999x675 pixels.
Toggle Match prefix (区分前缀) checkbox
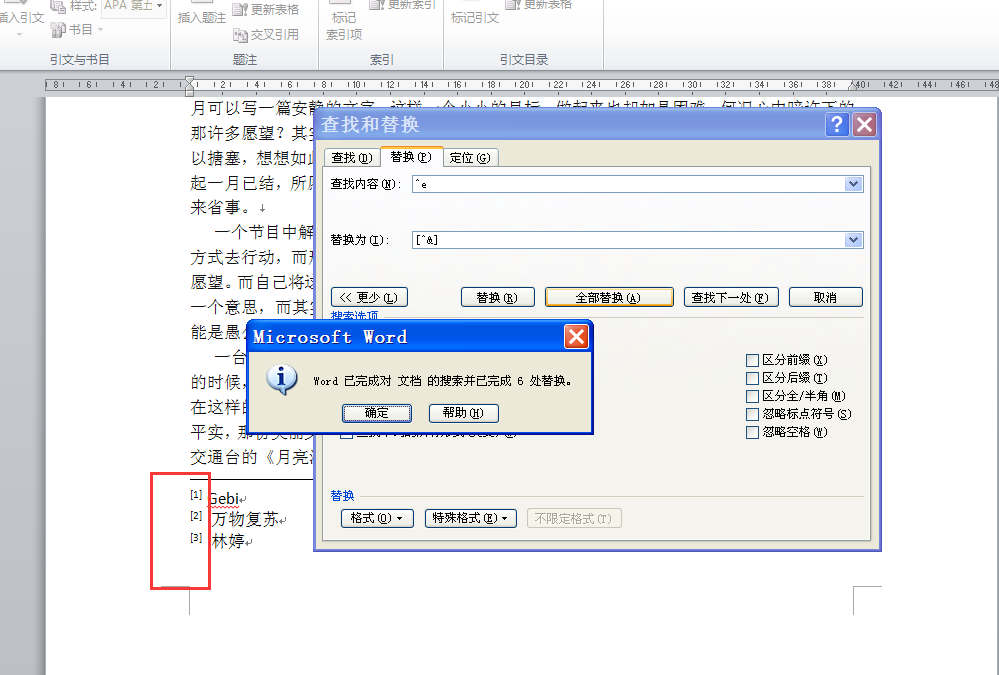click(x=752, y=361)
